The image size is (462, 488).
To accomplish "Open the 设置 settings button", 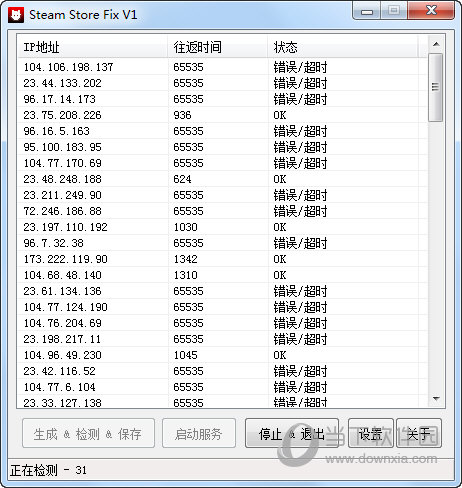I will (371, 433).
